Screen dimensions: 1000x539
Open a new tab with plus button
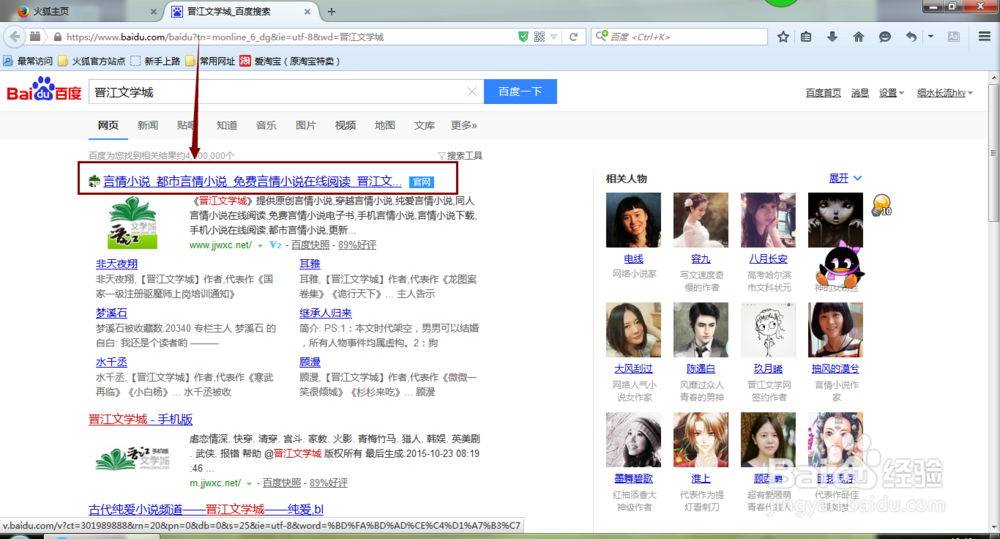(332, 11)
